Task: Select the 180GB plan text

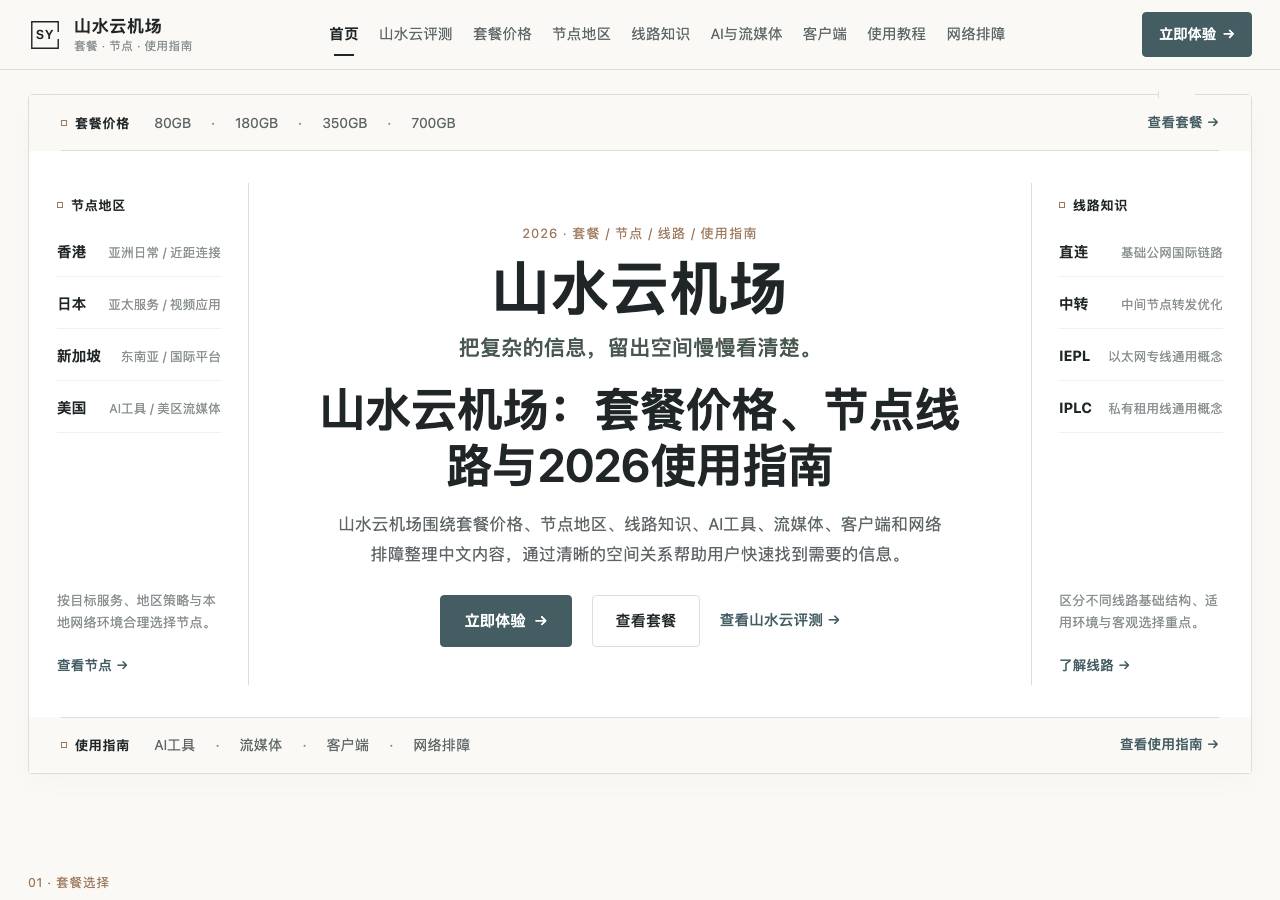Action: [x=257, y=123]
